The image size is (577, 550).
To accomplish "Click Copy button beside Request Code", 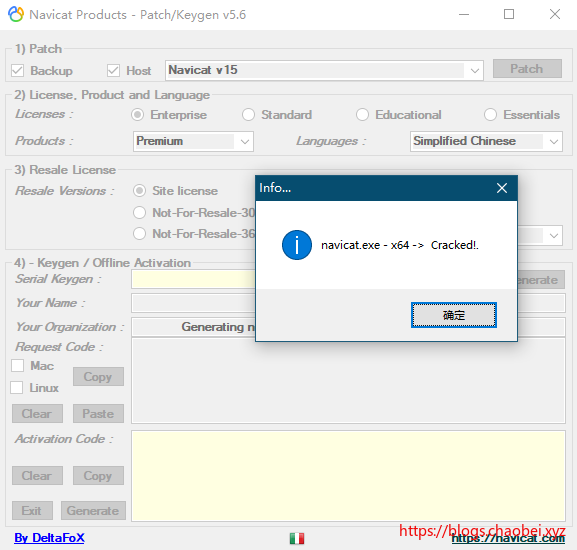I will tap(98, 377).
